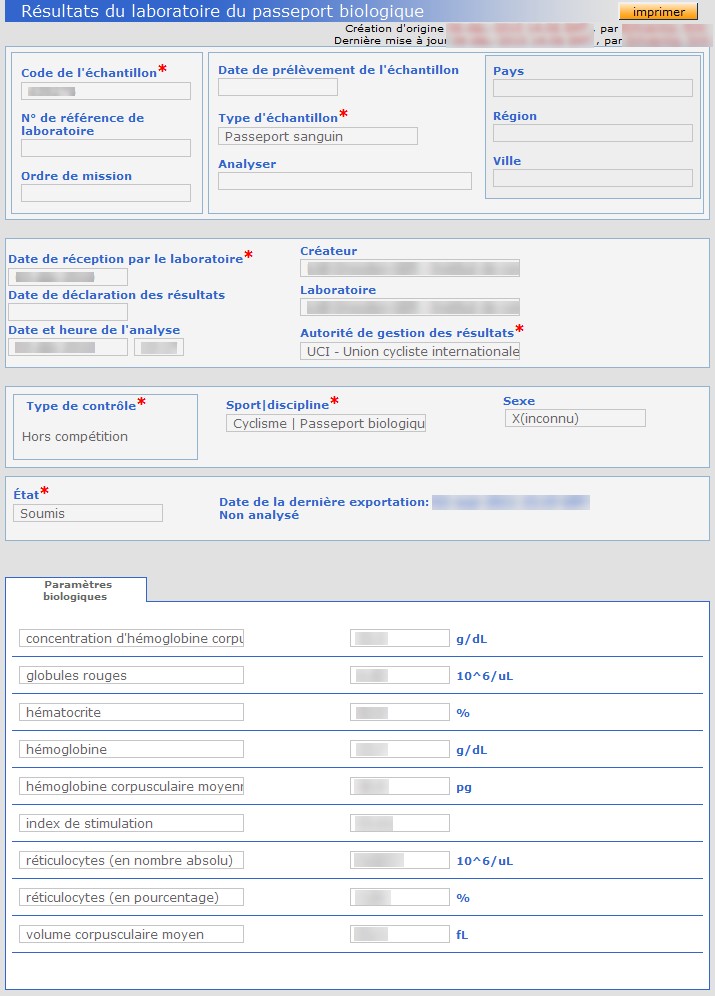This screenshot has height=996, width=715.
Task: Click the Région field
Action: 592,133
